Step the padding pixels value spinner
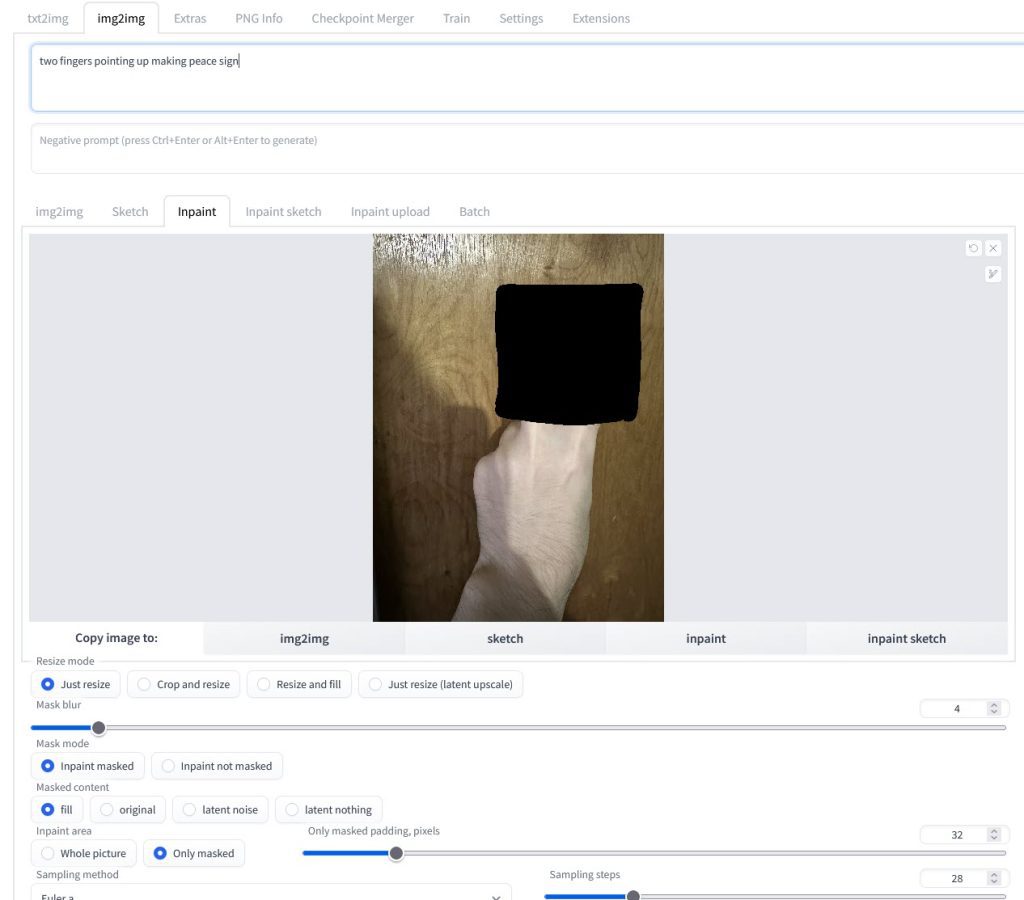 coord(994,835)
